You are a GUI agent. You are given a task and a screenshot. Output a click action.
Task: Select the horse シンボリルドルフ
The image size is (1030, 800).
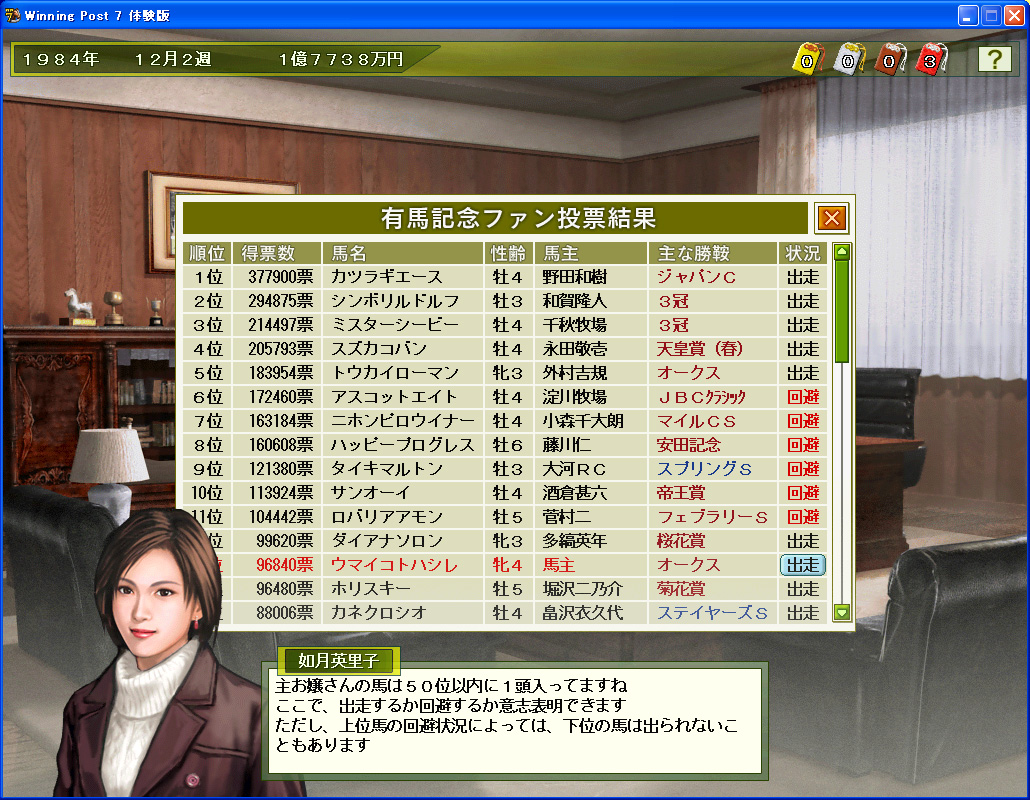click(395, 301)
